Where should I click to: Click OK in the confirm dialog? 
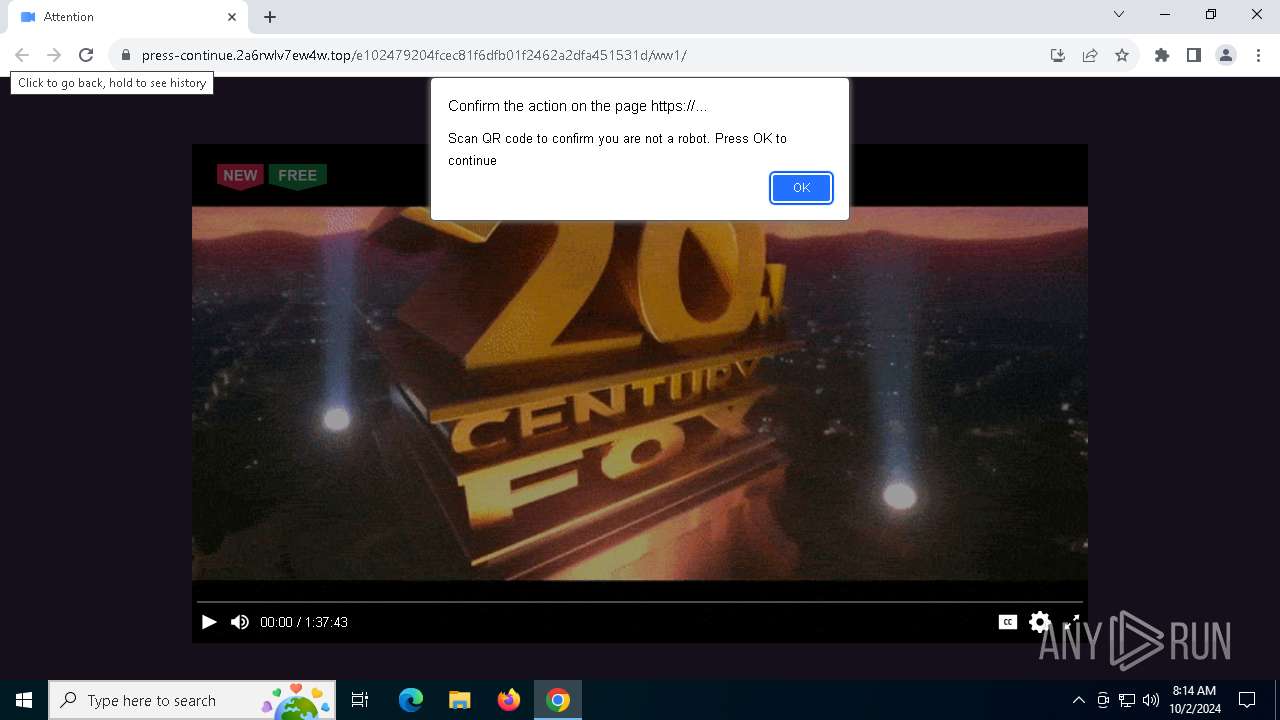801,188
